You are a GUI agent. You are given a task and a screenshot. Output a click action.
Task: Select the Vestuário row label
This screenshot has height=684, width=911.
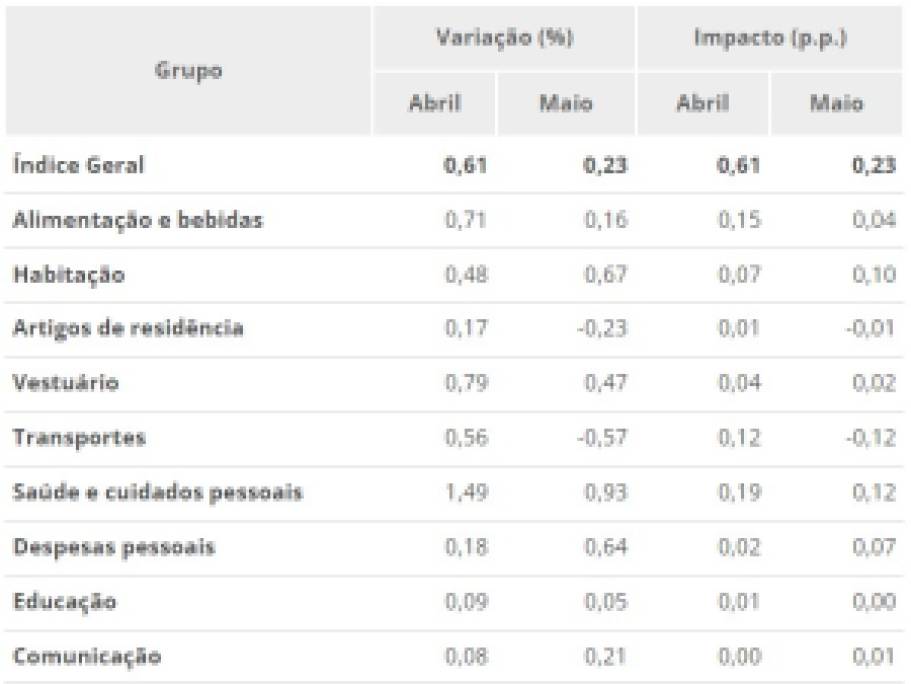click(66, 383)
